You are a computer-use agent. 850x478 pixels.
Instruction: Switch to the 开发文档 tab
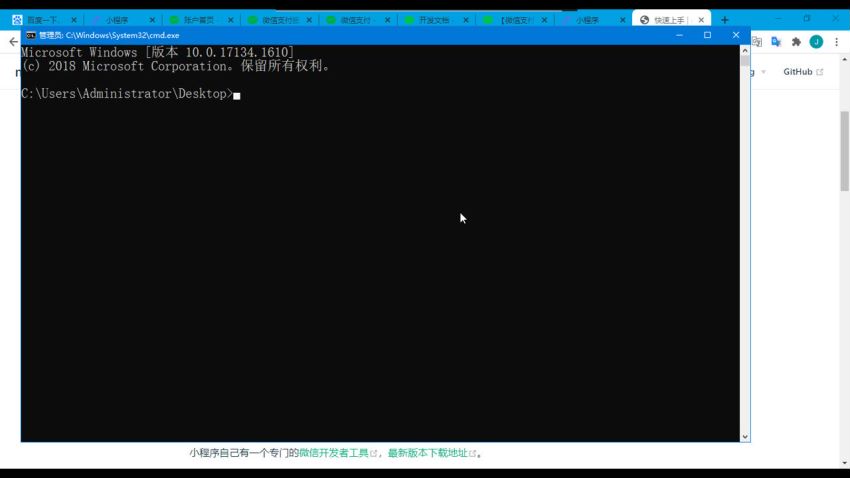[434, 20]
